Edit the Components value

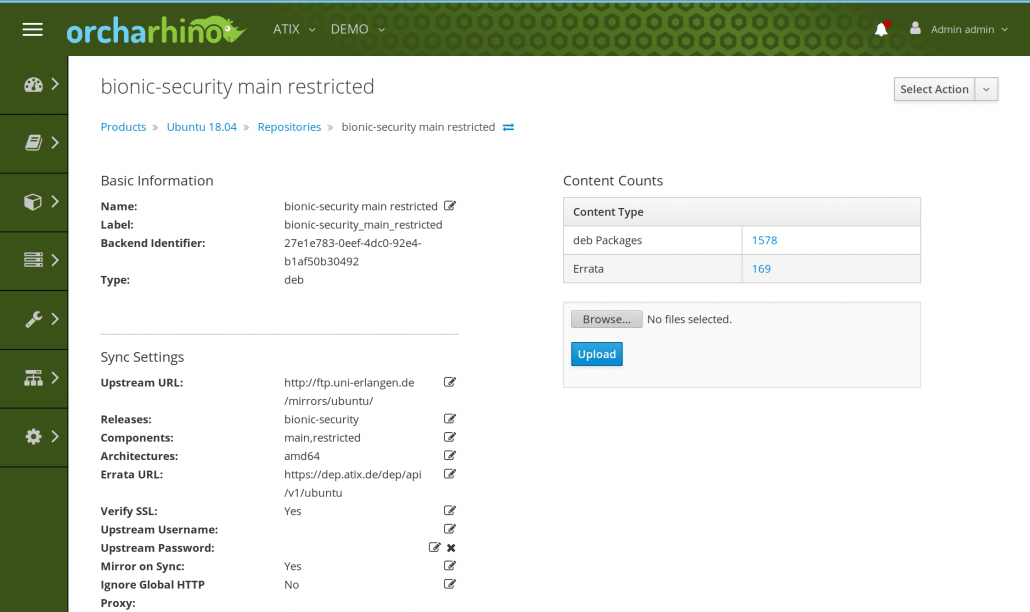[450, 437]
